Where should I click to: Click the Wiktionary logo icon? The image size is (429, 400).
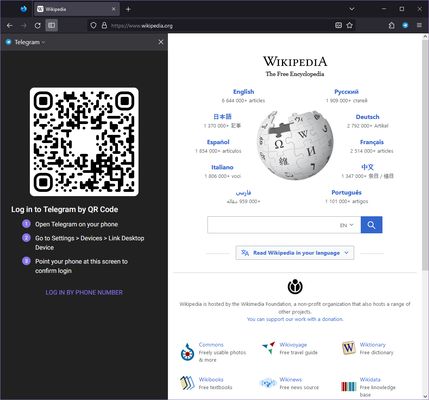(x=349, y=348)
